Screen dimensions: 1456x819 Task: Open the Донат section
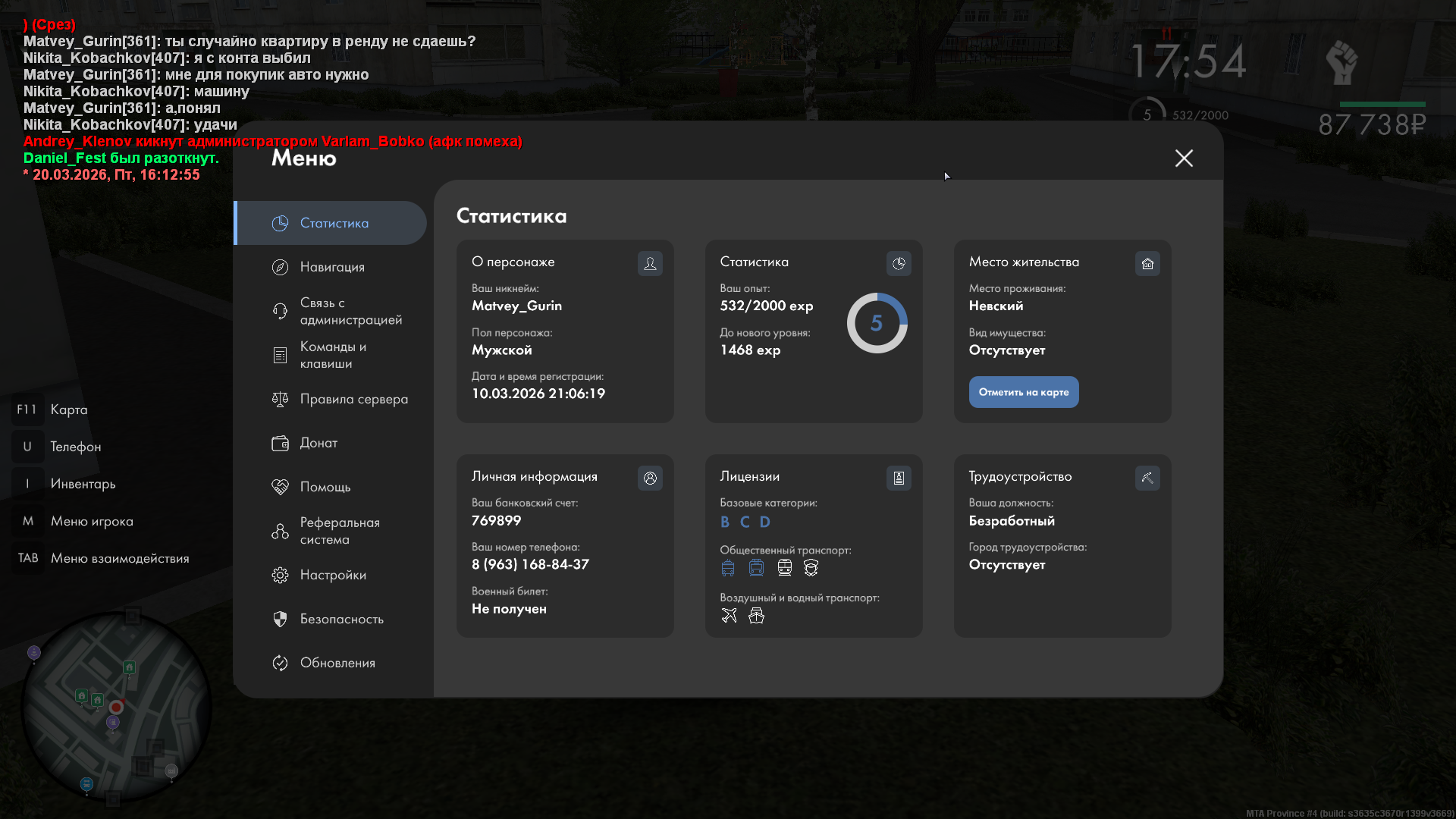pyautogui.click(x=318, y=443)
